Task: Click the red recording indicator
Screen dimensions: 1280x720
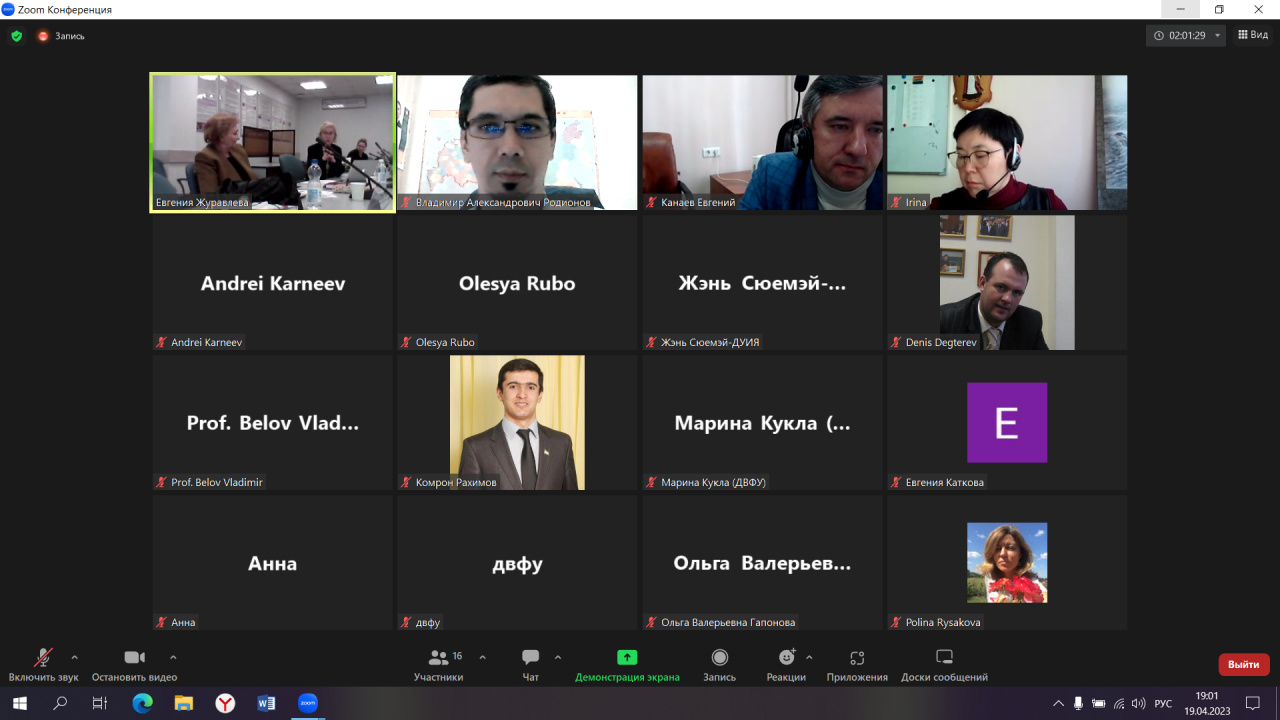Action: click(43, 36)
